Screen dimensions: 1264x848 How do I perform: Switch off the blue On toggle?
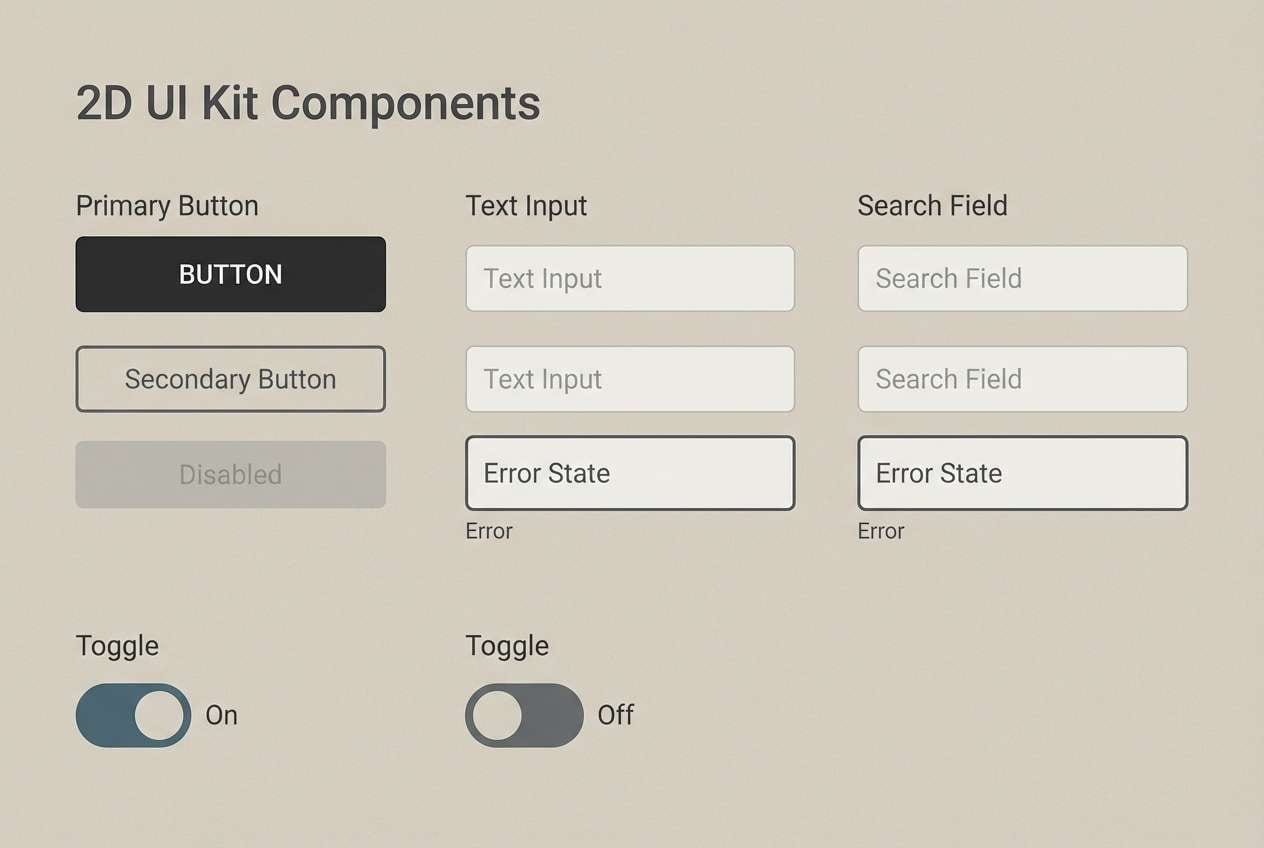(133, 715)
